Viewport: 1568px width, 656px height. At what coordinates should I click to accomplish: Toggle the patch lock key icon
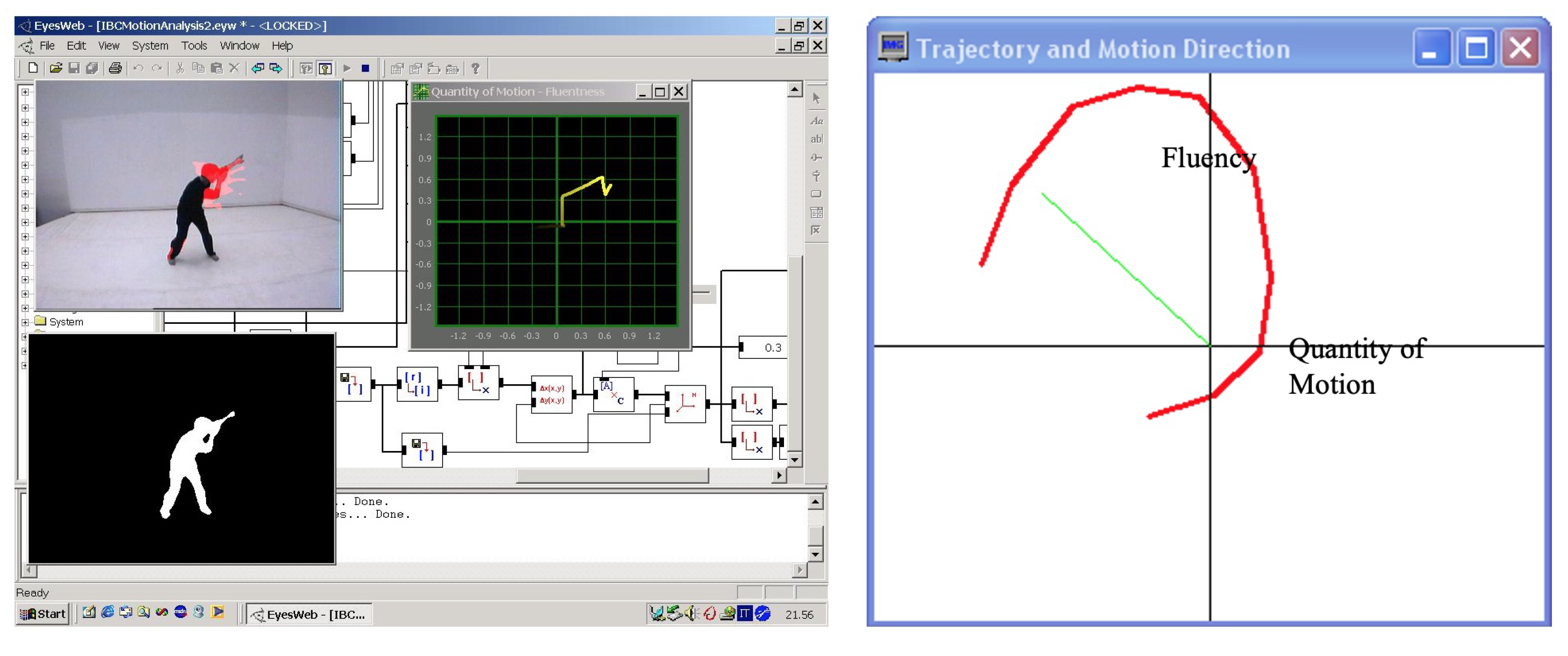(x=325, y=69)
